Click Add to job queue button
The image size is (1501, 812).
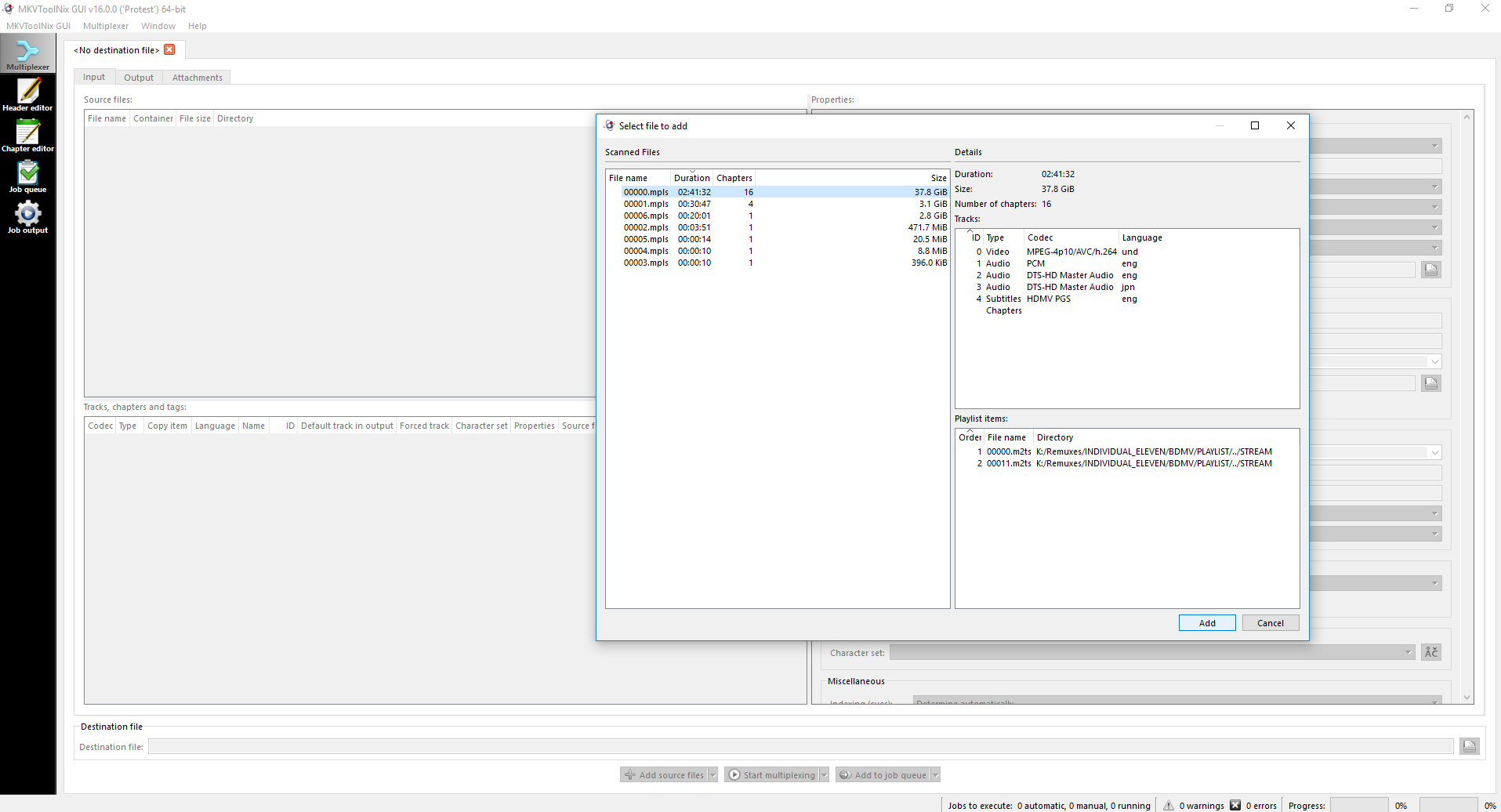pos(883,775)
